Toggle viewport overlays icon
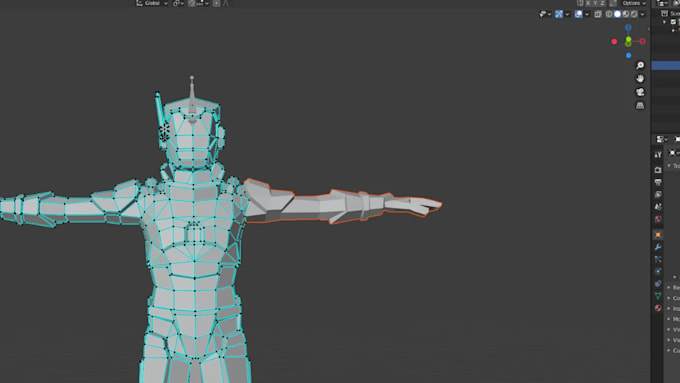The height and width of the screenshot is (383, 680). (579, 14)
